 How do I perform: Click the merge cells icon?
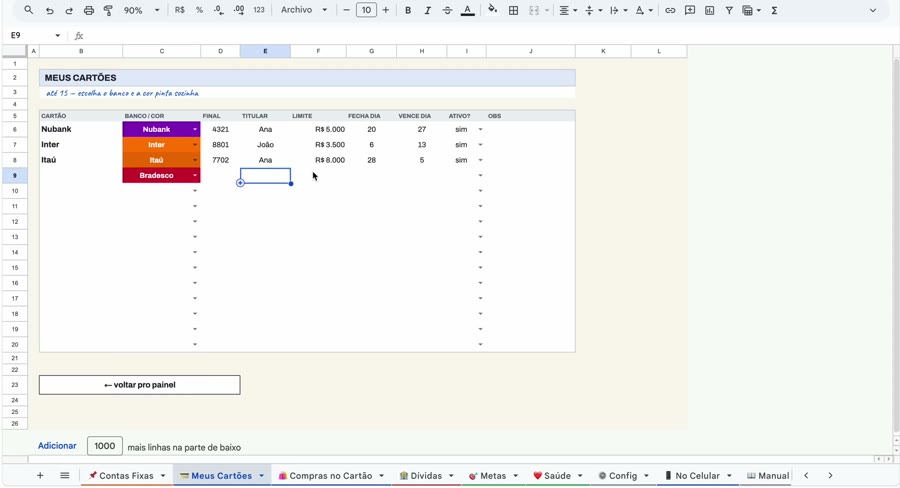534,10
